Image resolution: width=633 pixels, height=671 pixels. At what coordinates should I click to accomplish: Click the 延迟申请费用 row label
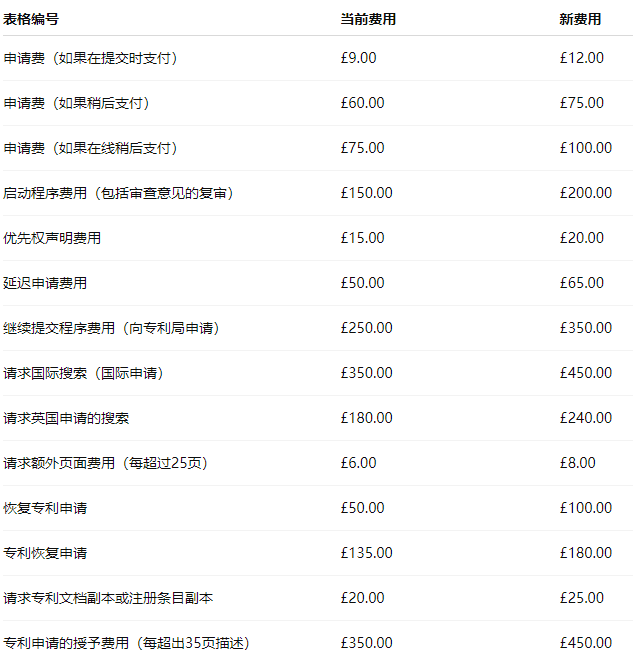45,283
